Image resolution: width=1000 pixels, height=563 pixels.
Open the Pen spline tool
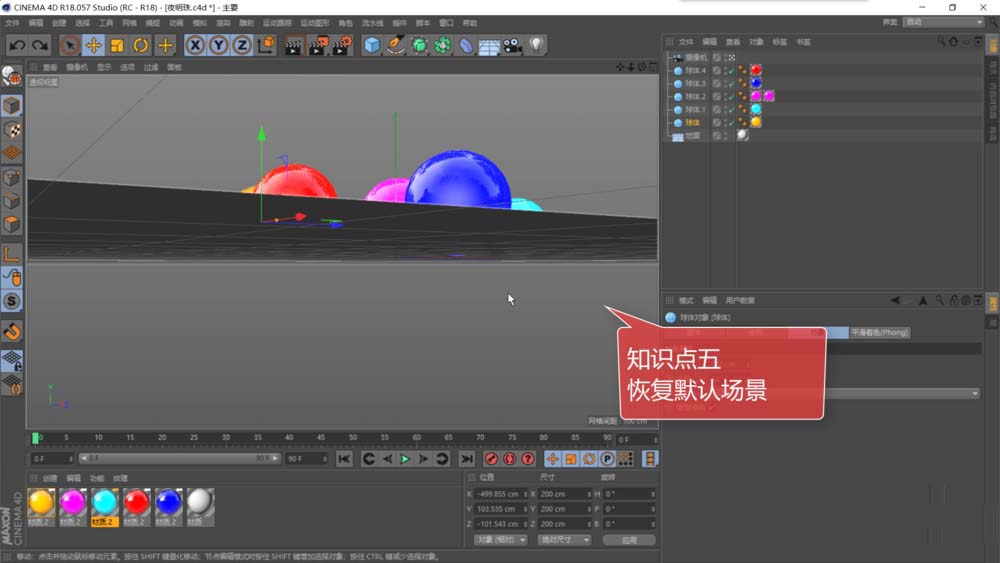(x=396, y=45)
